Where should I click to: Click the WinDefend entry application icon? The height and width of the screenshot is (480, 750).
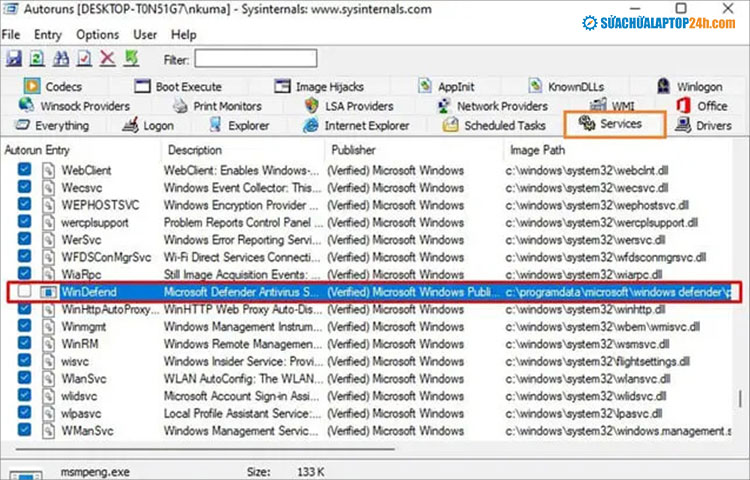coord(48,292)
